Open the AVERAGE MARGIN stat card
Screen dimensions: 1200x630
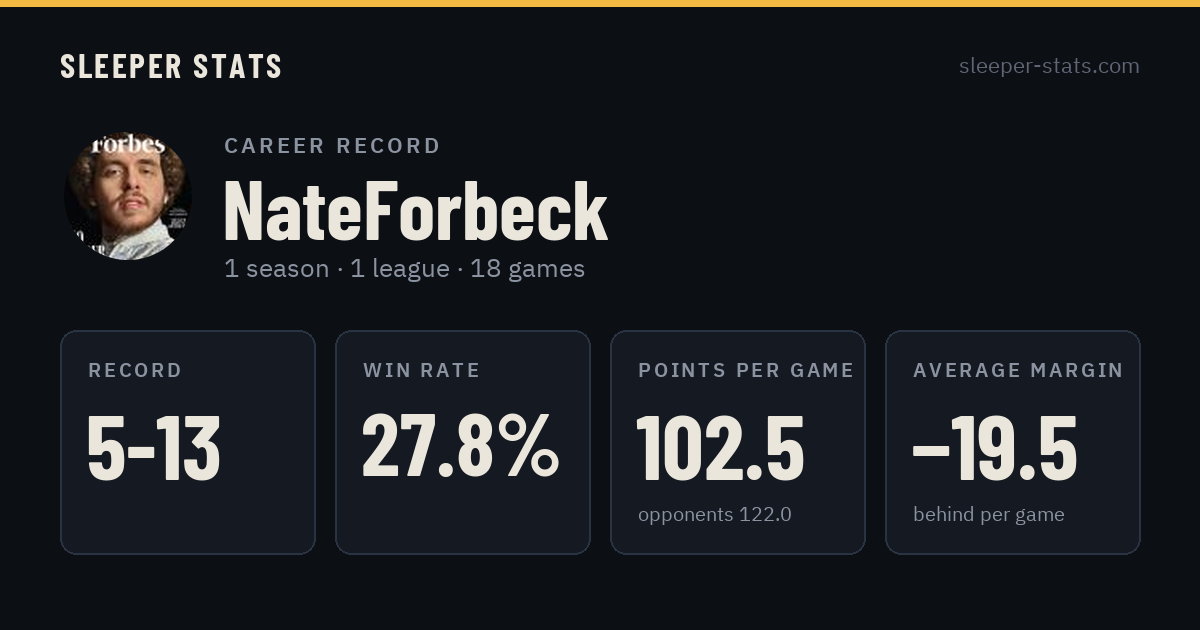pyautogui.click(x=1013, y=442)
